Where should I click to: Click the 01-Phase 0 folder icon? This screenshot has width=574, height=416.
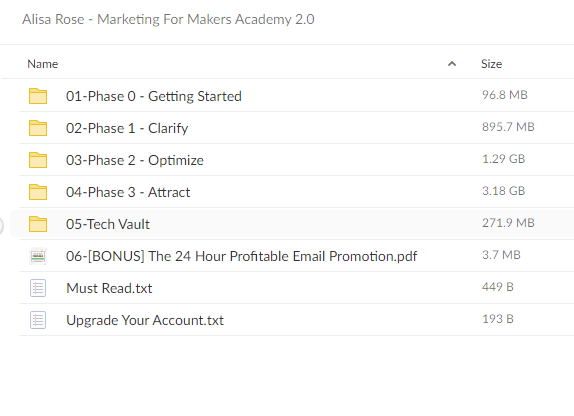(38, 96)
